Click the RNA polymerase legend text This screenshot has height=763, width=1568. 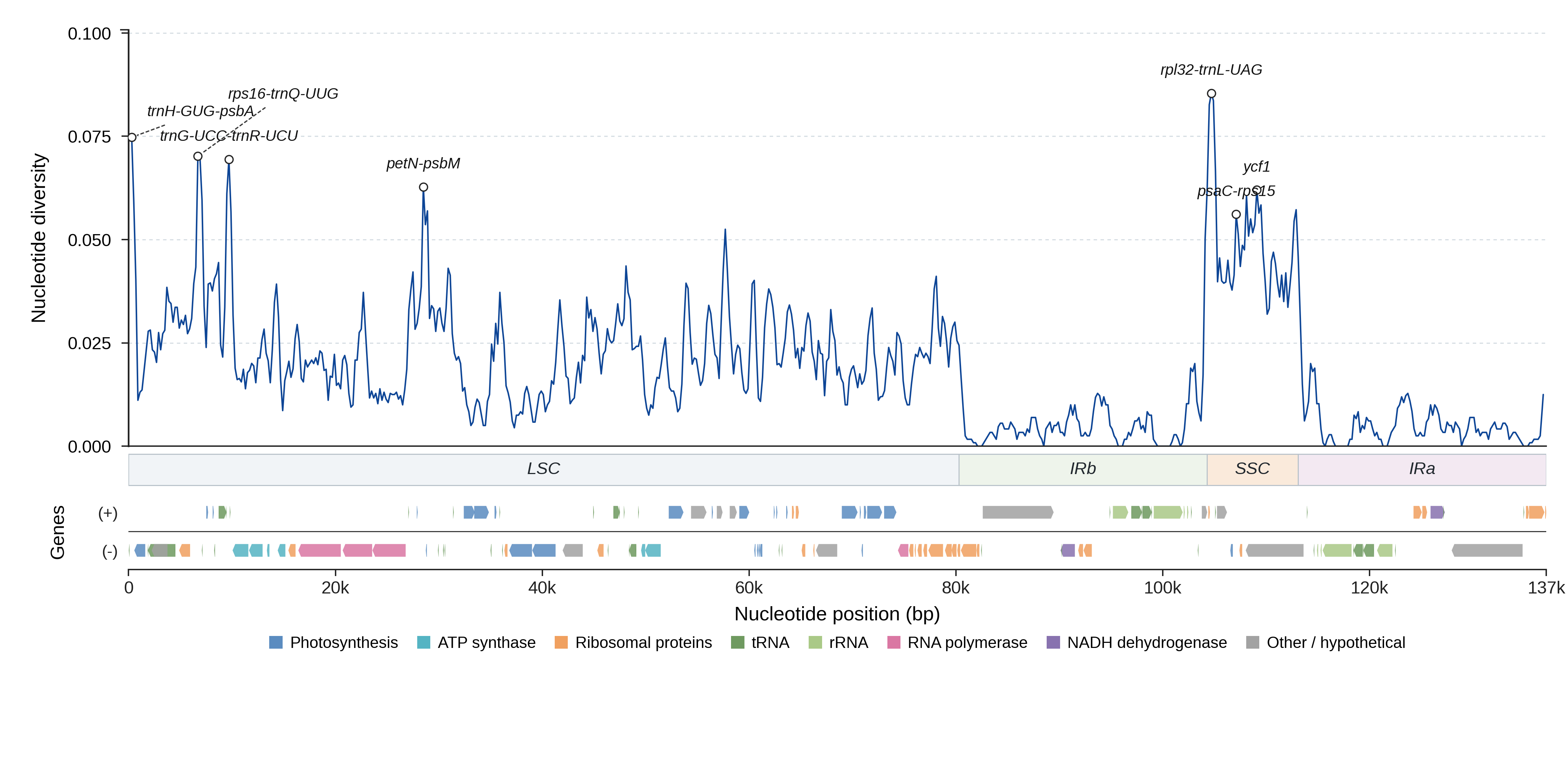[967, 642]
